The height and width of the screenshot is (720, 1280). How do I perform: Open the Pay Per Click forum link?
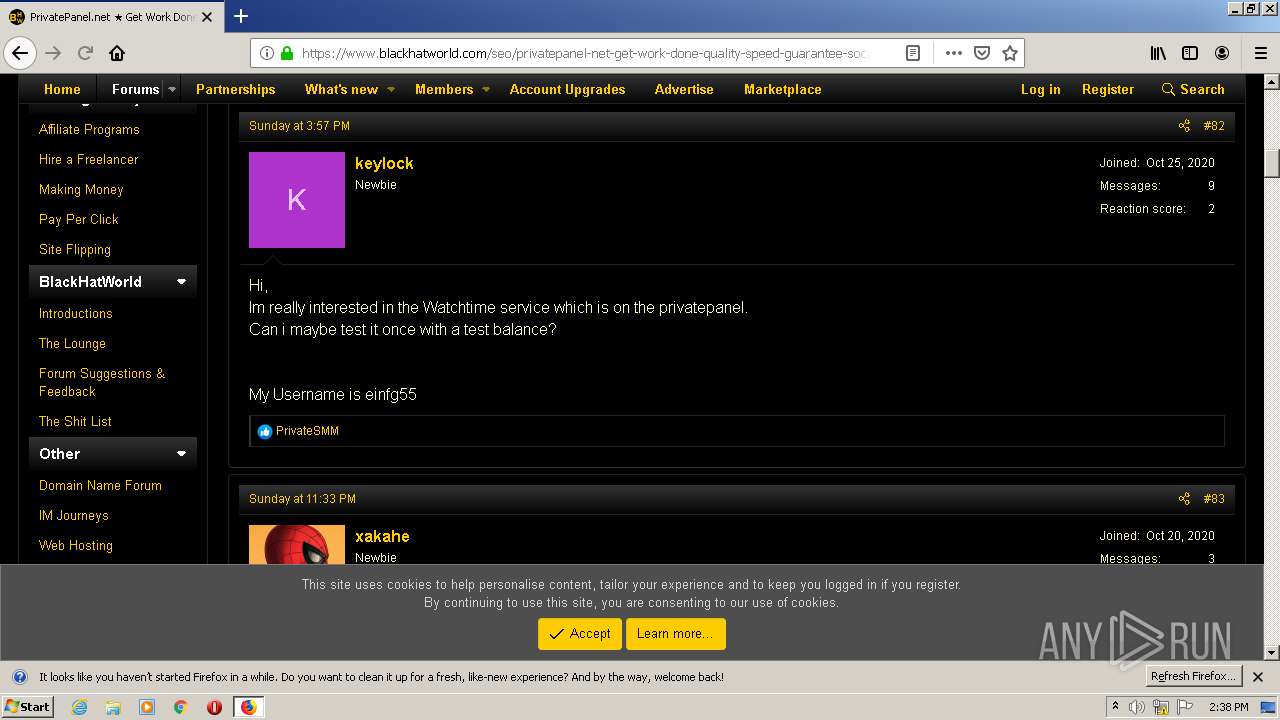pyautogui.click(x=78, y=220)
